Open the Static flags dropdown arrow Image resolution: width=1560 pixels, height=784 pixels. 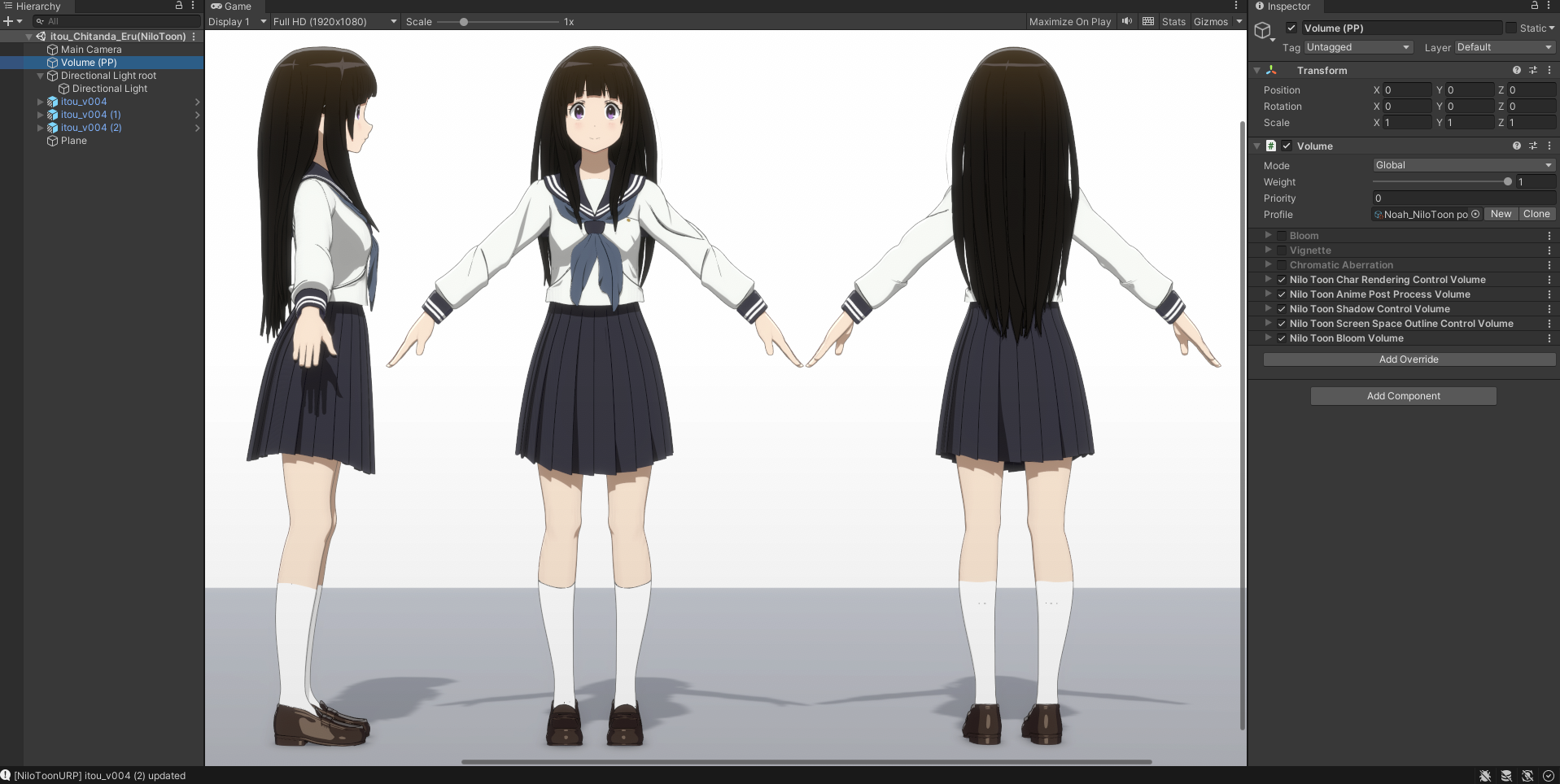tap(1552, 28)
